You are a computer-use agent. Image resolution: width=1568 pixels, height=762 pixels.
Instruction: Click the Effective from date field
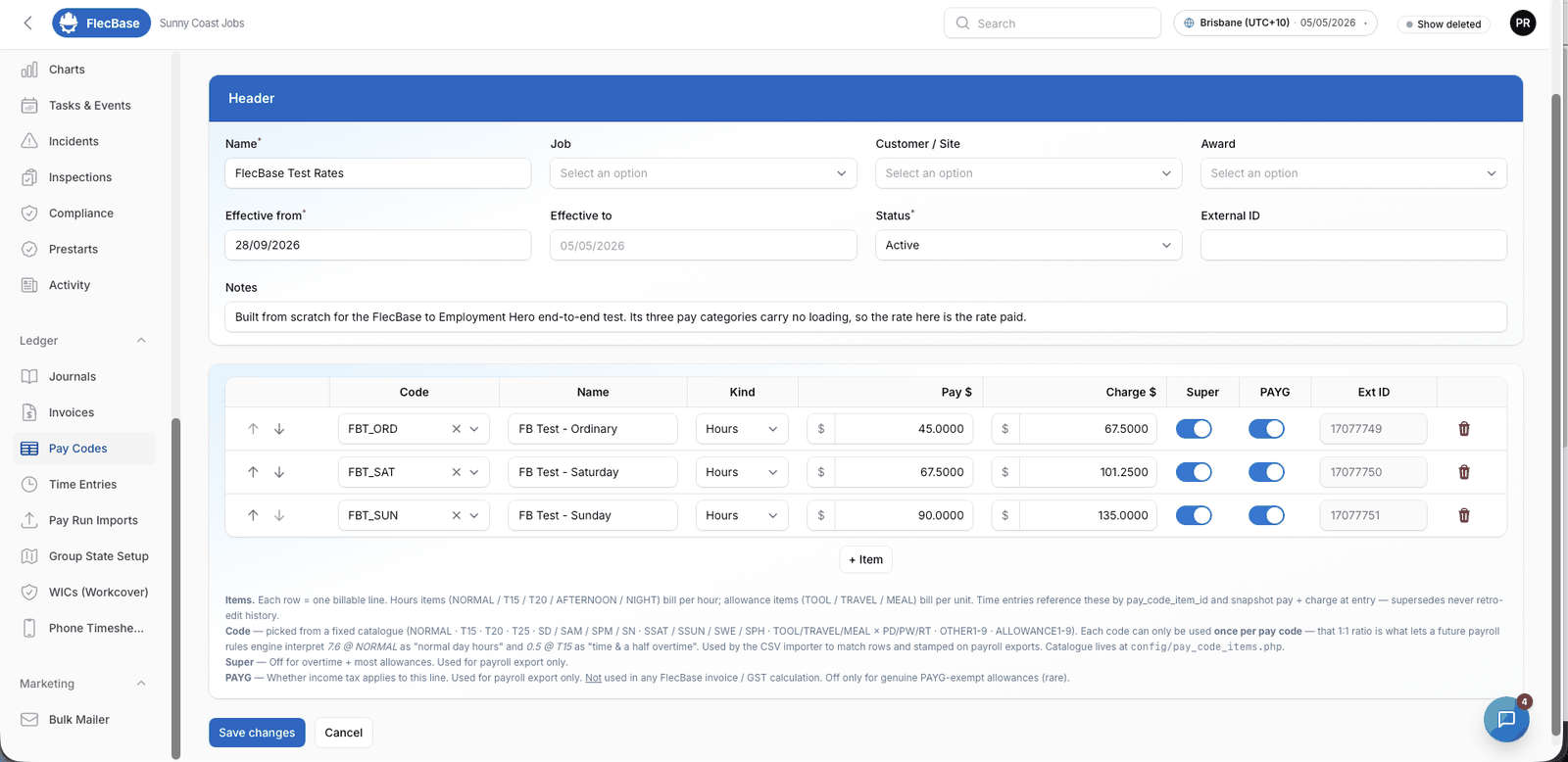pos(378,245)
